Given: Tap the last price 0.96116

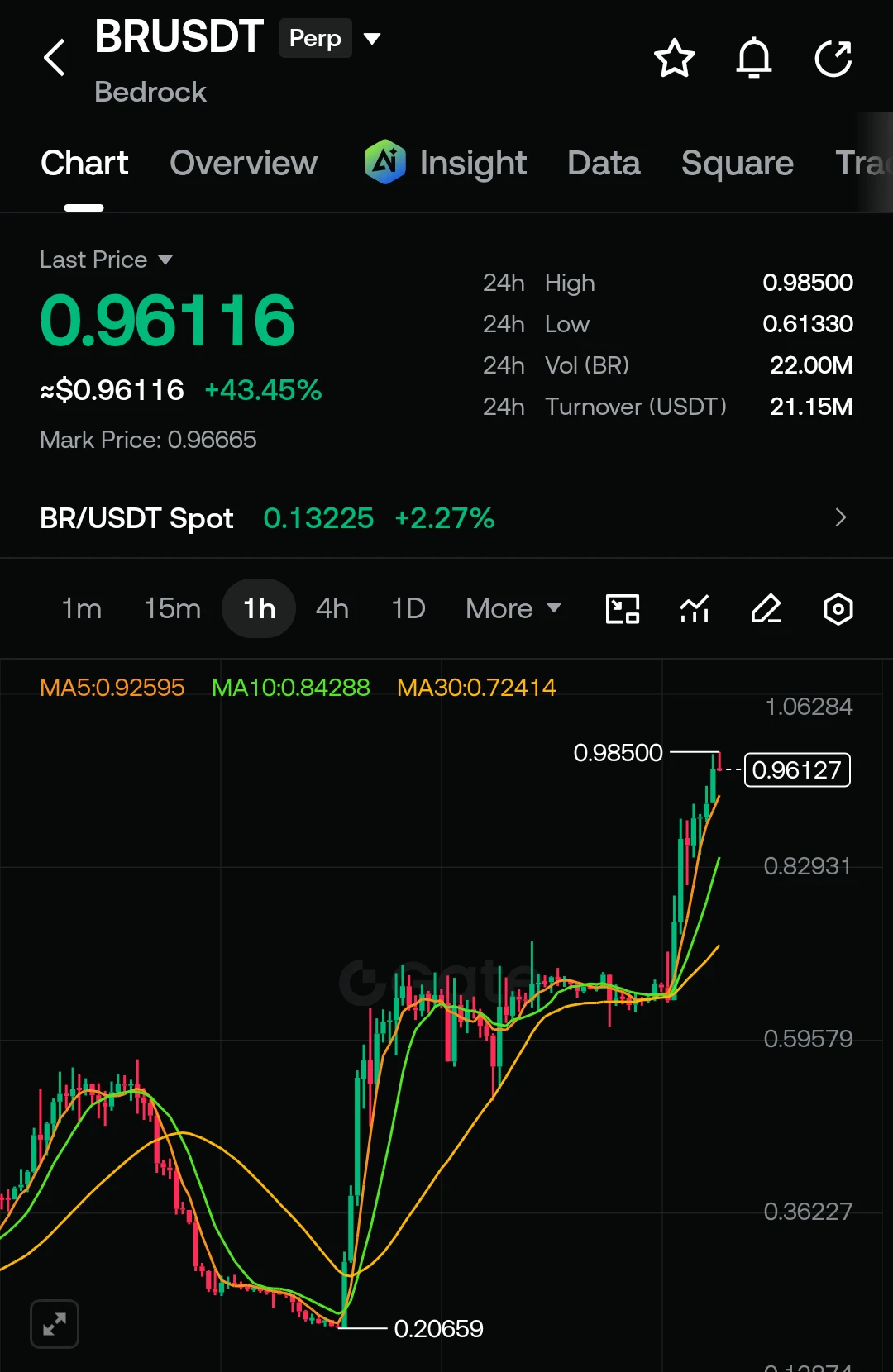Looking at the screenshot, I should coord(168,321).
